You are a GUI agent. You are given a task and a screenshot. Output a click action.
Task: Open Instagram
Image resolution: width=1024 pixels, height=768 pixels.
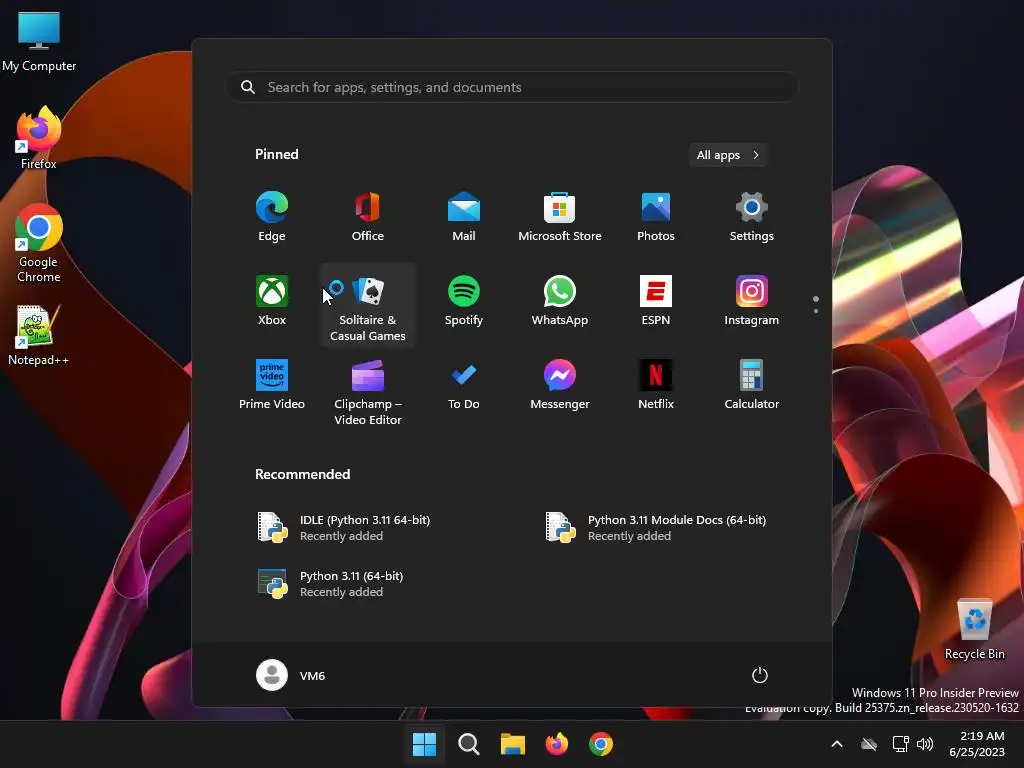click(752, 300)
